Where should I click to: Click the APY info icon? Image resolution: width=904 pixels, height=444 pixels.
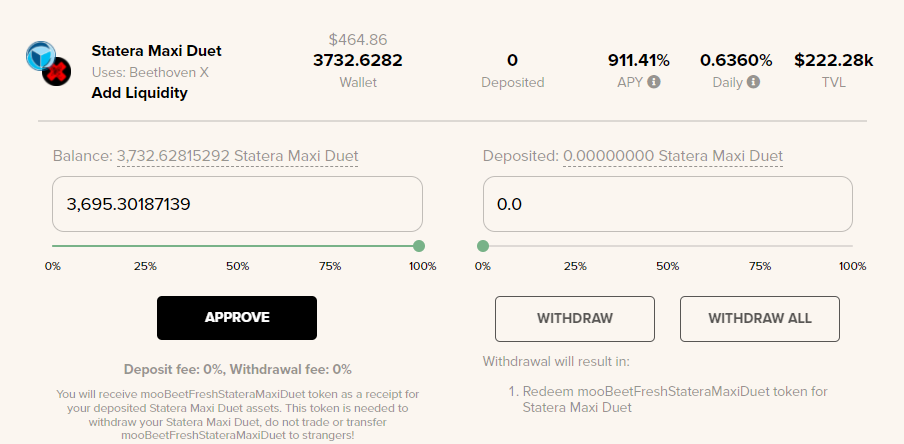[654, 82]
